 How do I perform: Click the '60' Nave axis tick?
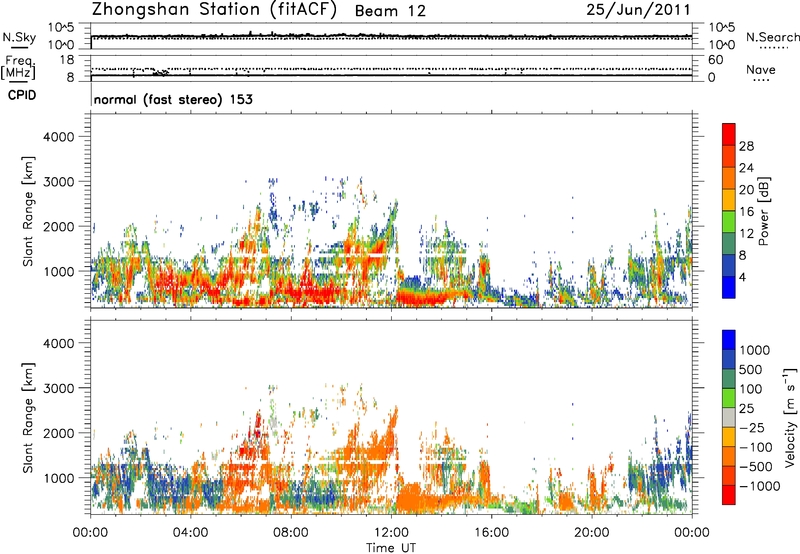(715, 60)
